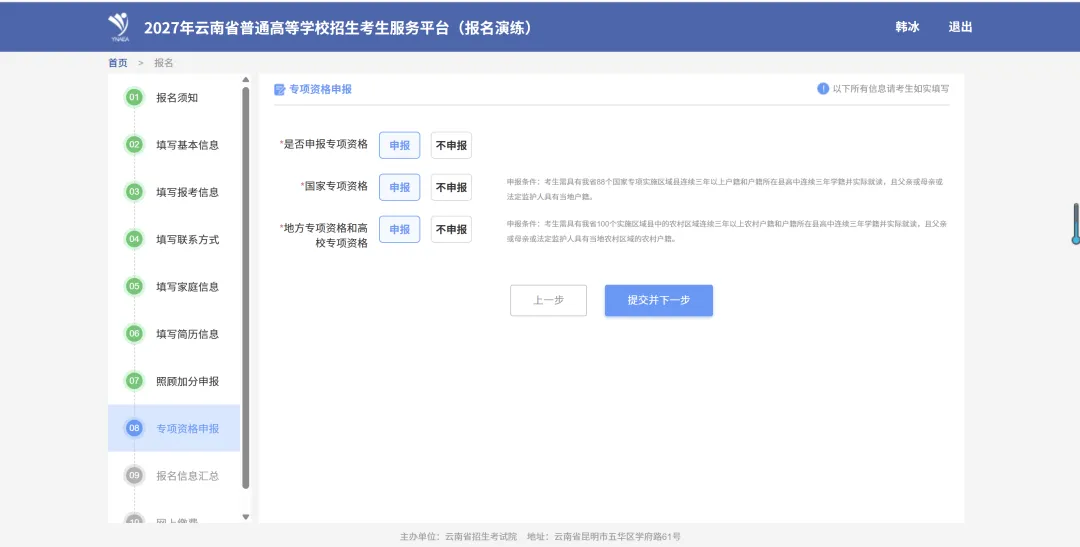The height and width of the screenshot is (547, 1080).
Task: Click the 专项资格申报 section heading
Action: 320,90
